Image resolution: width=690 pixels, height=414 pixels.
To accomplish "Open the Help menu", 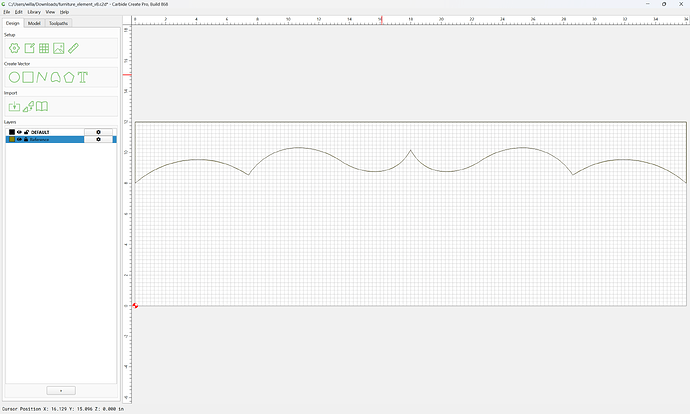I will coord(64,12).
